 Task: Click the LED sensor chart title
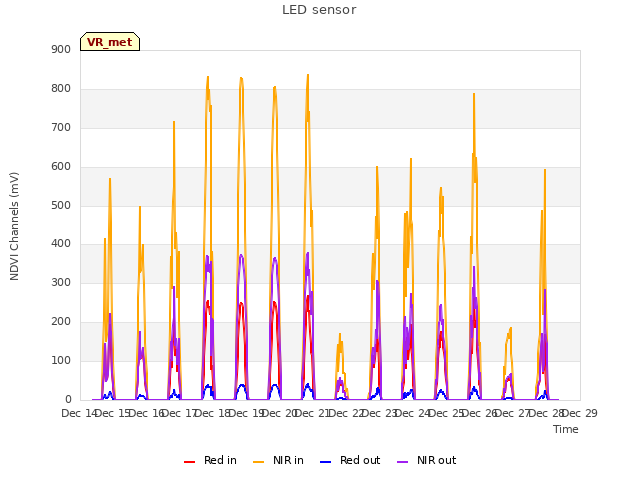point(319,10)
